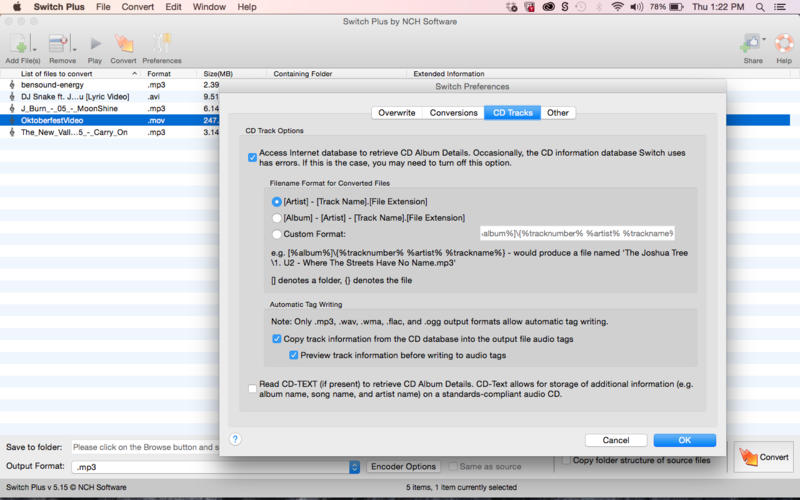Expand the Remove dropdown arrow
Image resolution: width=800 pixels, height=500 pixels.
(74, 49)
